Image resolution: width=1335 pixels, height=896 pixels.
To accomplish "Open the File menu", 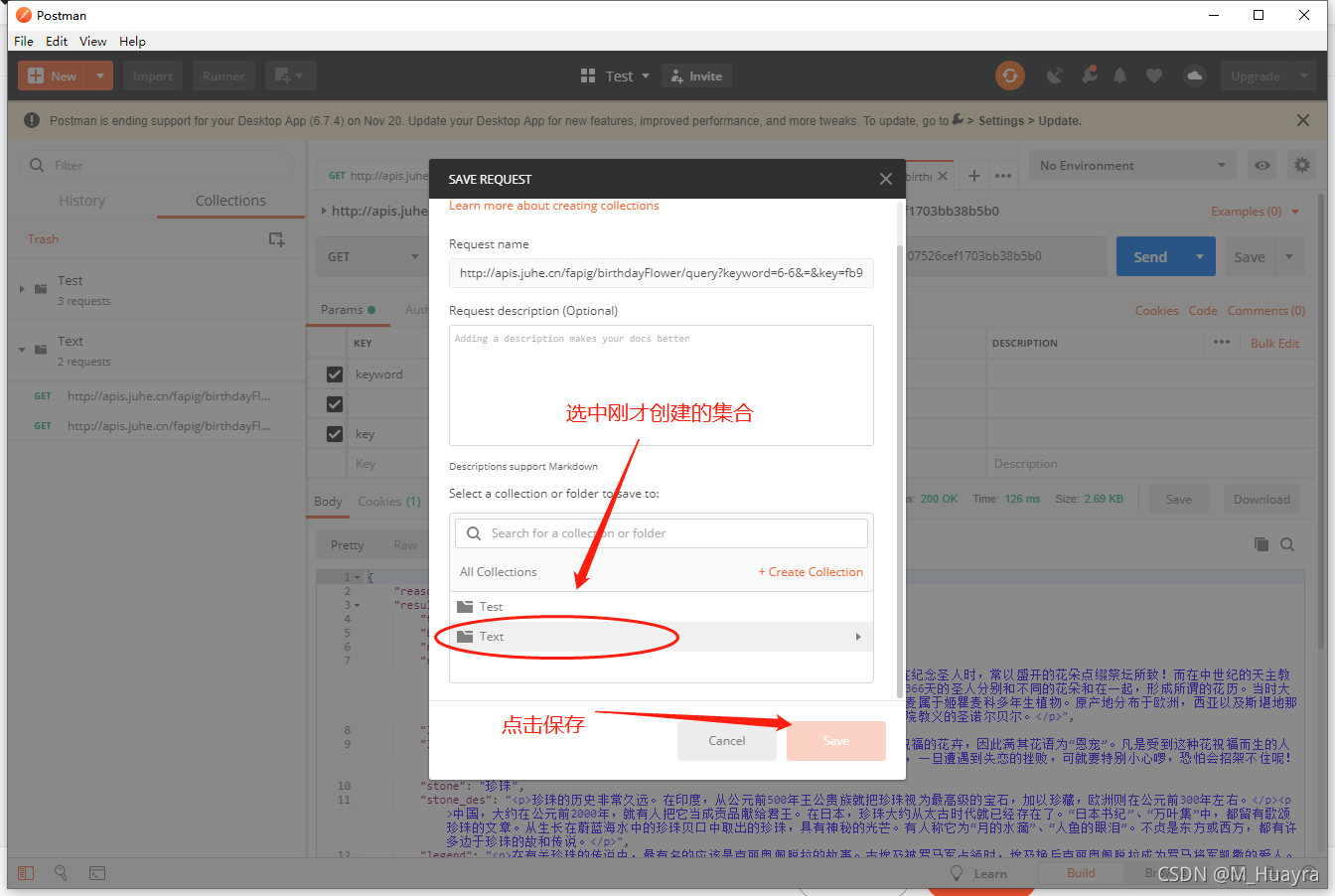I will click(x=24, y=41).
